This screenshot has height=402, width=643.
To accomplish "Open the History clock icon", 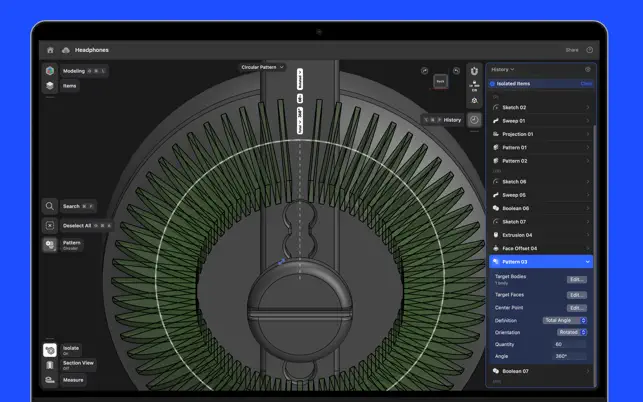I will pyautogui.click(x=474, y=120).
